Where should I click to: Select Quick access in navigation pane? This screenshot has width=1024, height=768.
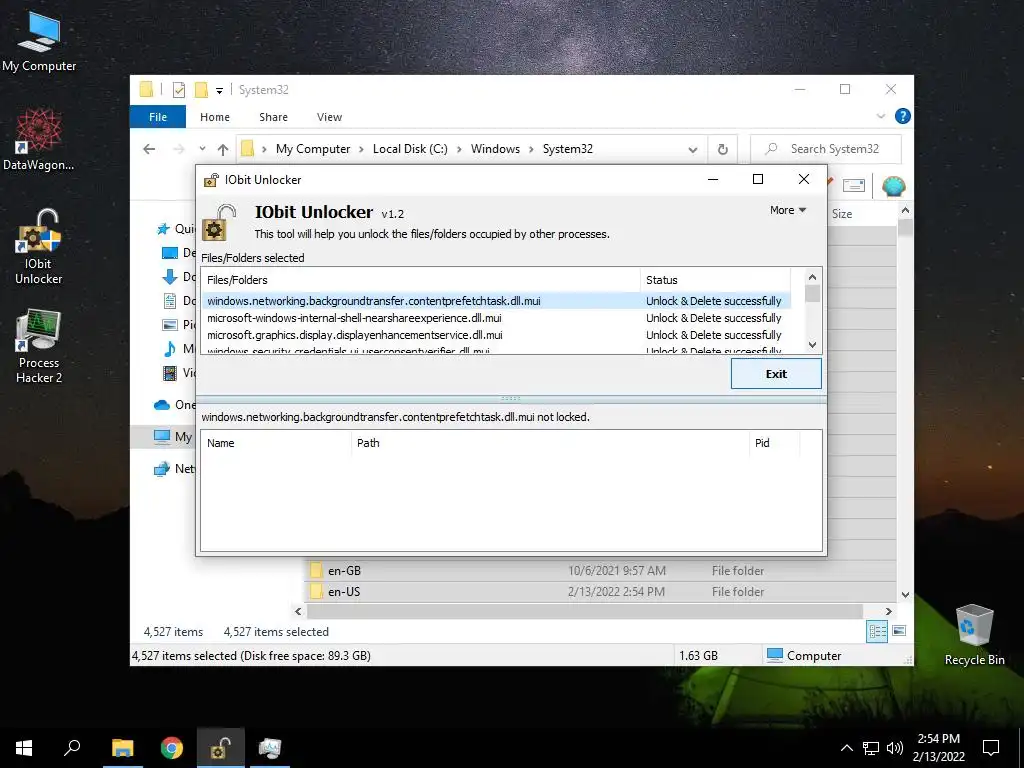pyautogui.click(x=175, y=229)
